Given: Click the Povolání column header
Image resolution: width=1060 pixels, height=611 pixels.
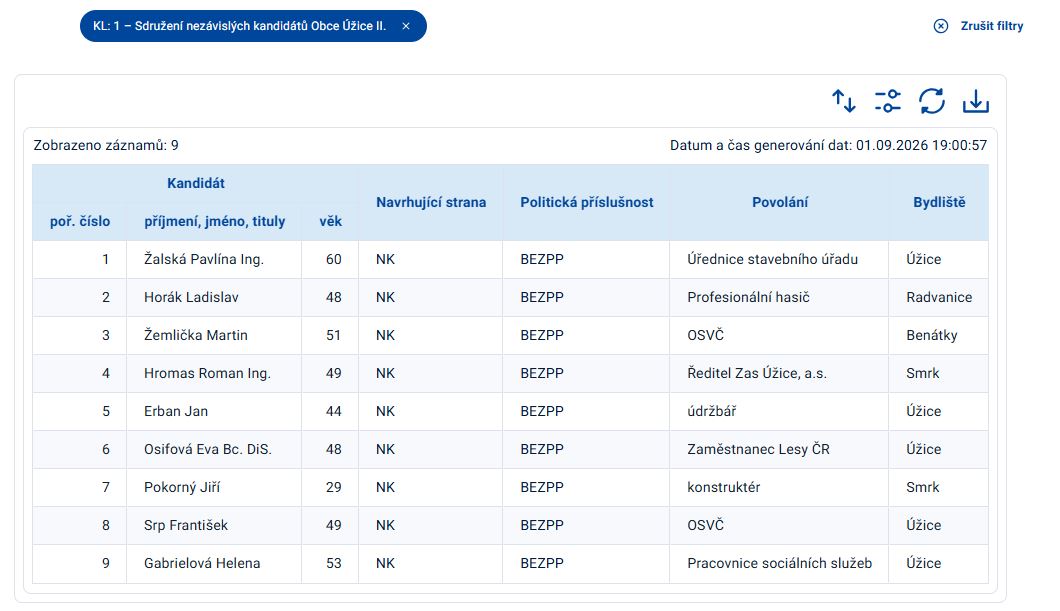Looking at the screenshot, I should click(779, 202).
